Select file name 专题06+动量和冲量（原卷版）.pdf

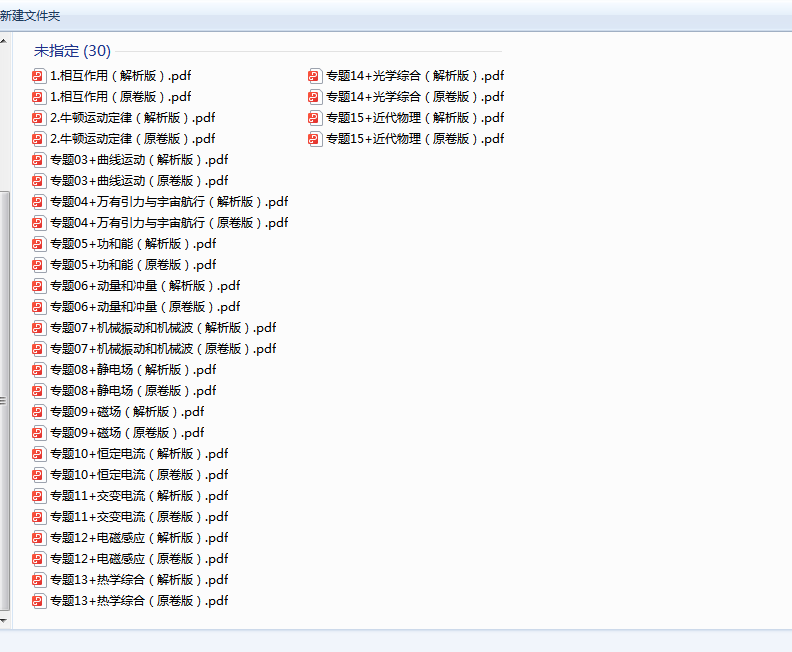[145, 307]
